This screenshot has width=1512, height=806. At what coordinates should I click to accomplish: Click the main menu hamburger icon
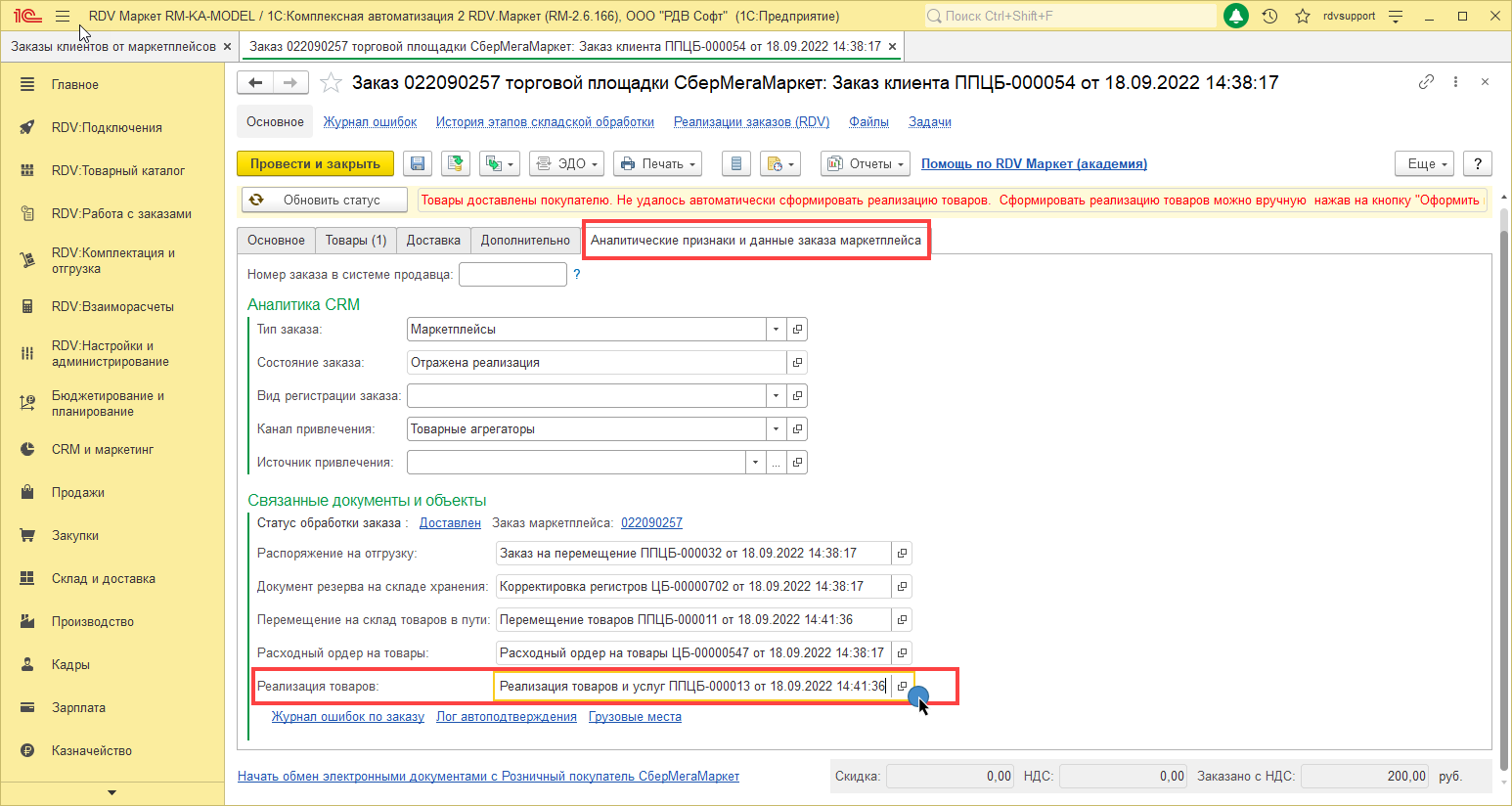coord(63,17)
